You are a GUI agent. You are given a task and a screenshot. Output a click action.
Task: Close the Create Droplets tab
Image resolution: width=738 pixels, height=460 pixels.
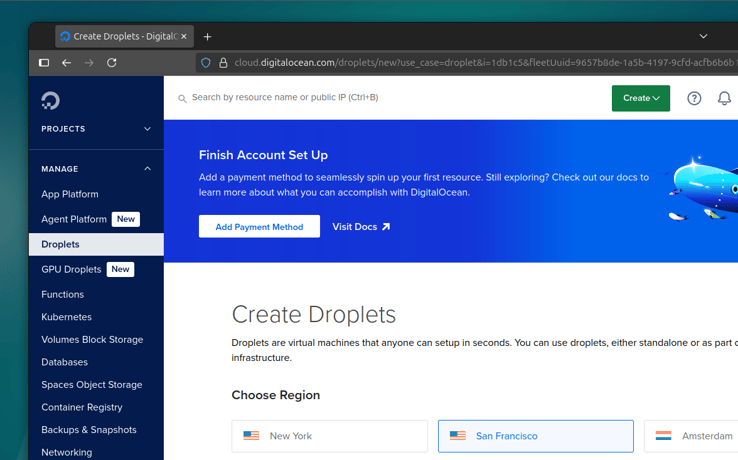coord(184,36)
